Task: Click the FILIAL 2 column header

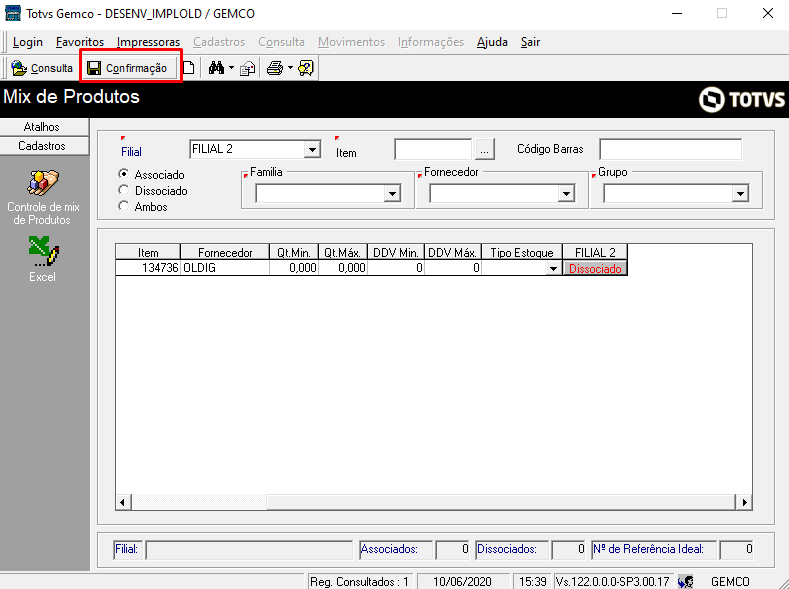Action: click(595, 253)
